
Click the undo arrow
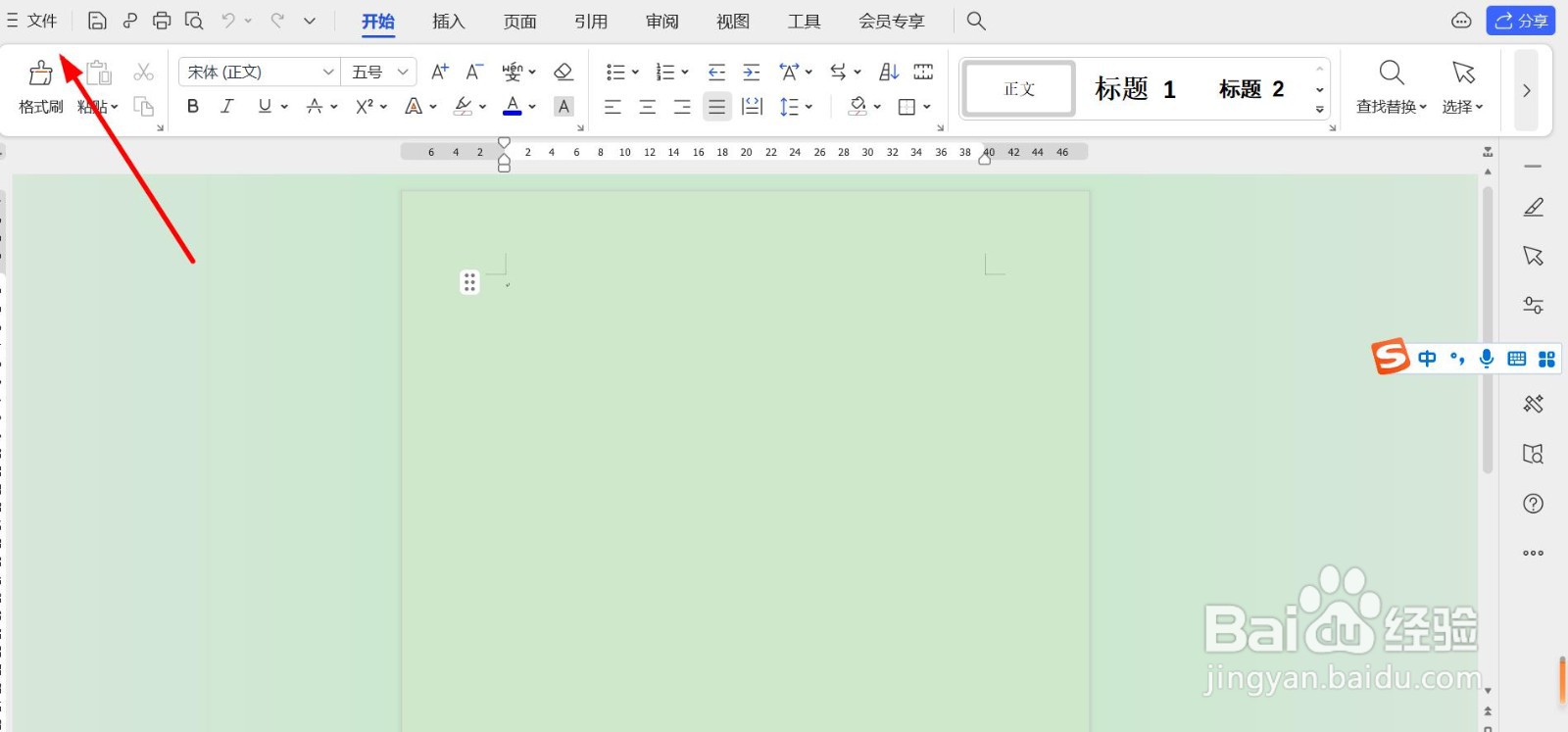[x=228, y=21]
